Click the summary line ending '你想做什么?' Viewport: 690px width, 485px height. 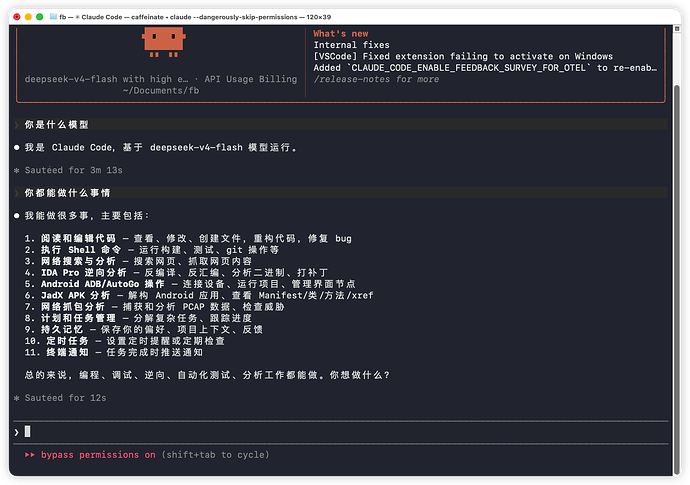(207, 375)
